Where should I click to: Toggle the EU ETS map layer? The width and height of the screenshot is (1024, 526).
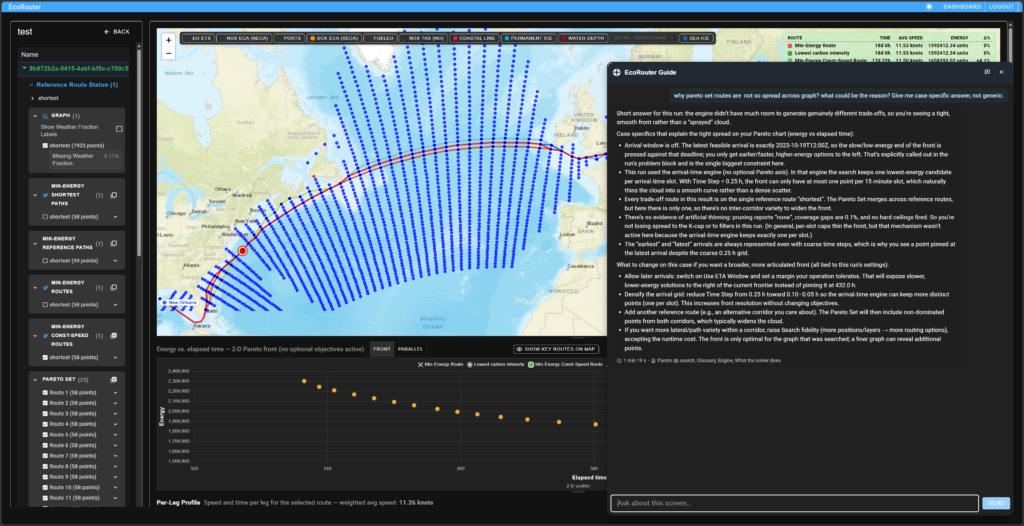pyautogui.click(x=197, y=39)
